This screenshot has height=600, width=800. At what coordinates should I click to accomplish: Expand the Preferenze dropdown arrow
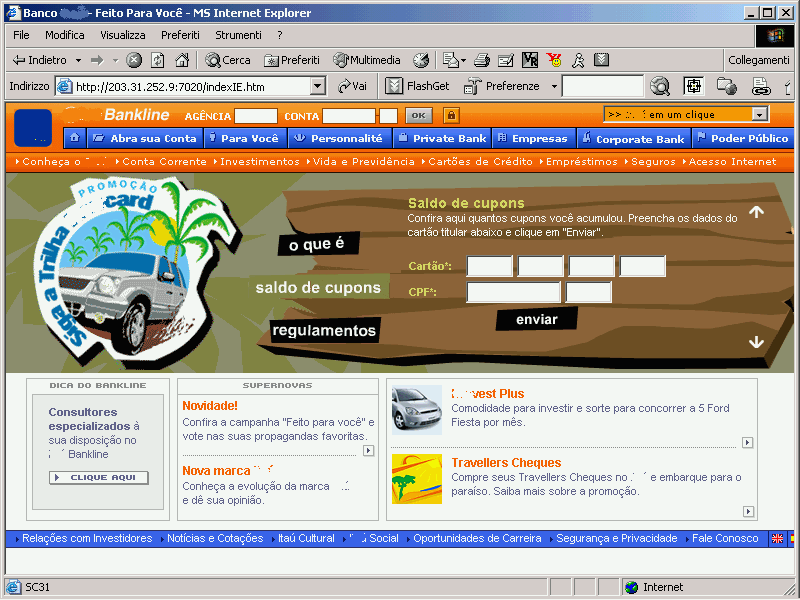point(554,86)
